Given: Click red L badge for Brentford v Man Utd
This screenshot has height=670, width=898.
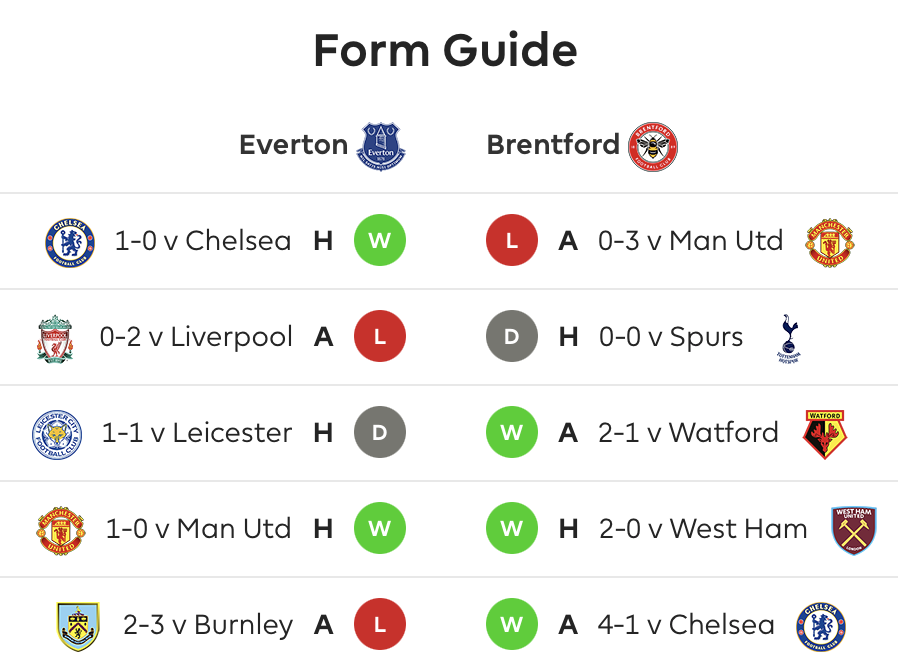Looking at the screenshot, I should tap(512, 240).
